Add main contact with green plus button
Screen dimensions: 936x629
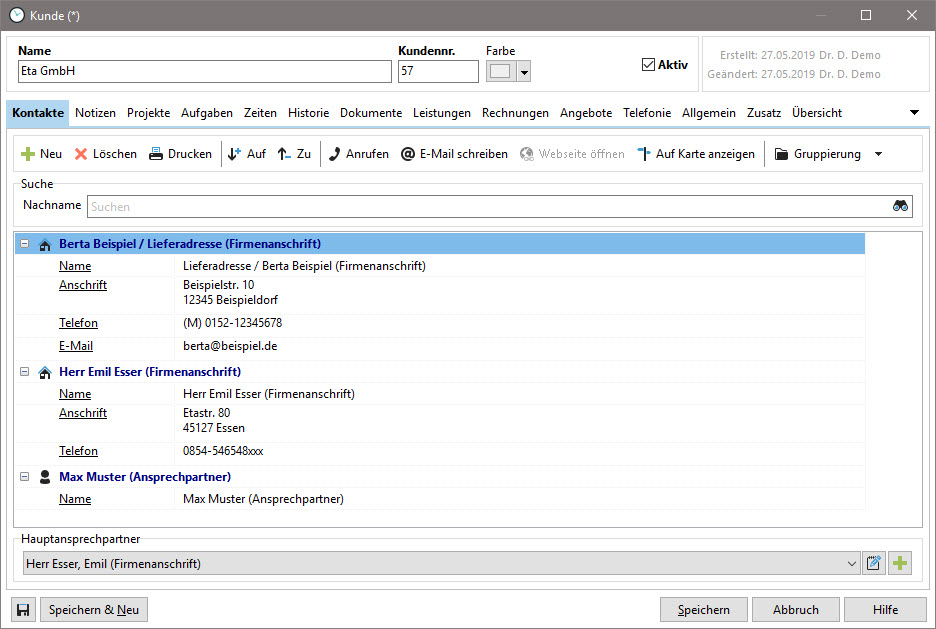[x=900, y=563]
